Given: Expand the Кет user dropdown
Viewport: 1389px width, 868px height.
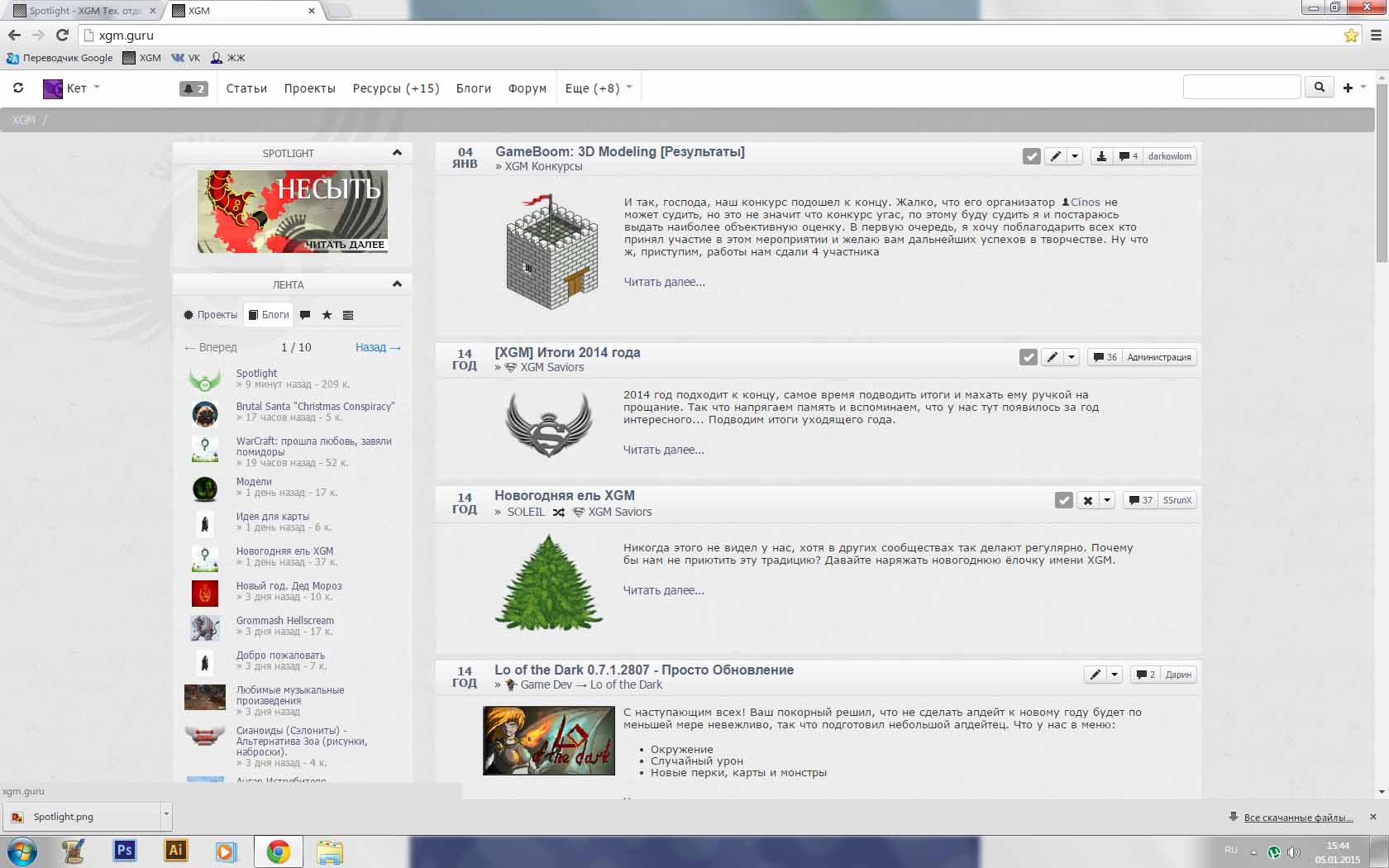Looking at the screenshot, I should point(97,87).
